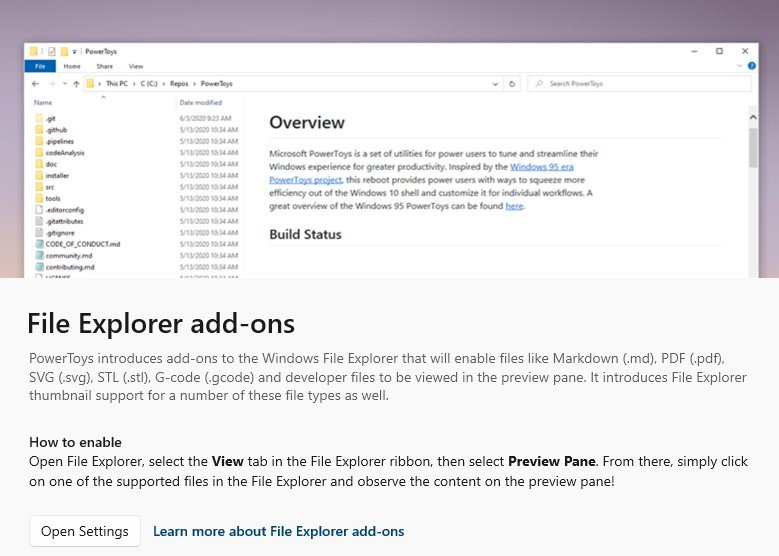Select the contributing.md file

pyautogui.click(x=70, y=267)
